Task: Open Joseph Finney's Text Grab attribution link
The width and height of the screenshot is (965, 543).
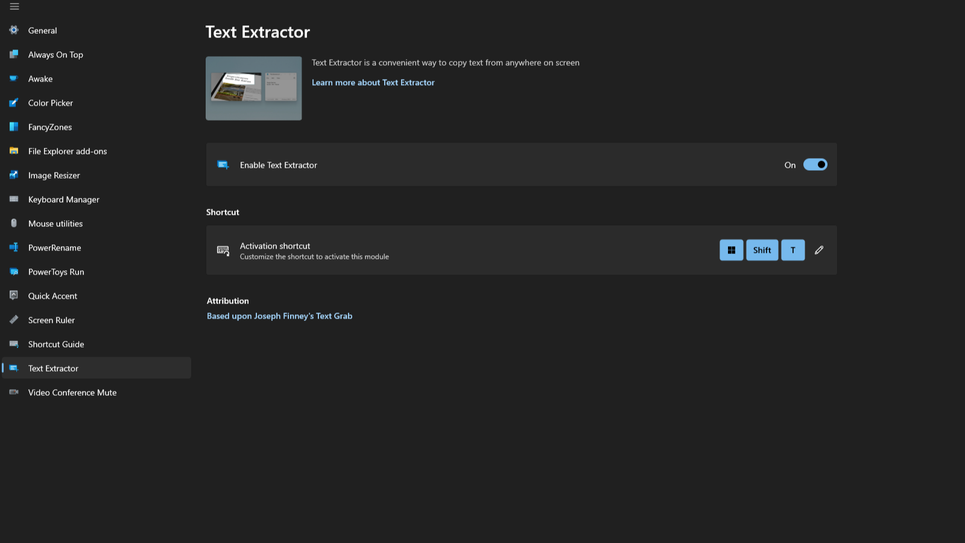Action: [x=279, y=316]
